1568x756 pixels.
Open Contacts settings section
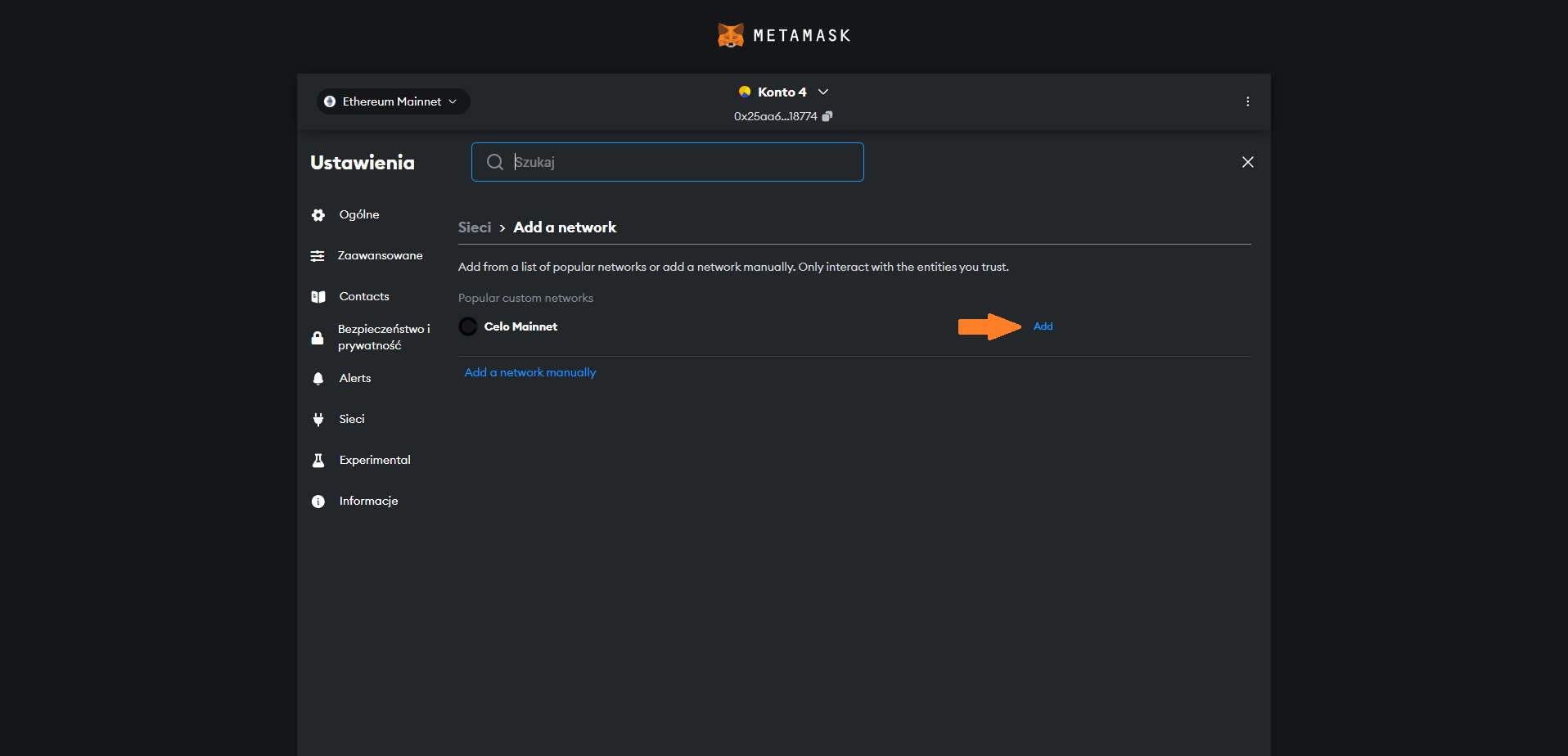364,296
